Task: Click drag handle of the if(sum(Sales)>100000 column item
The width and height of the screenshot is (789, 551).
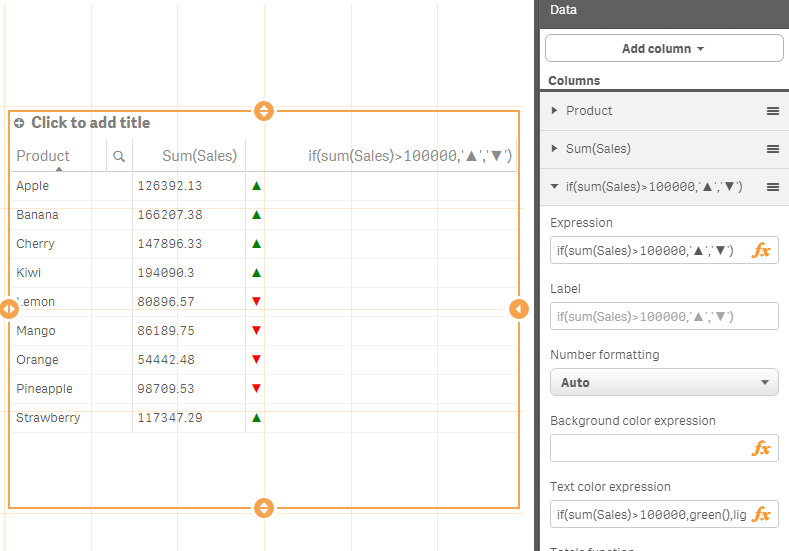Action: tap(773, 187)
